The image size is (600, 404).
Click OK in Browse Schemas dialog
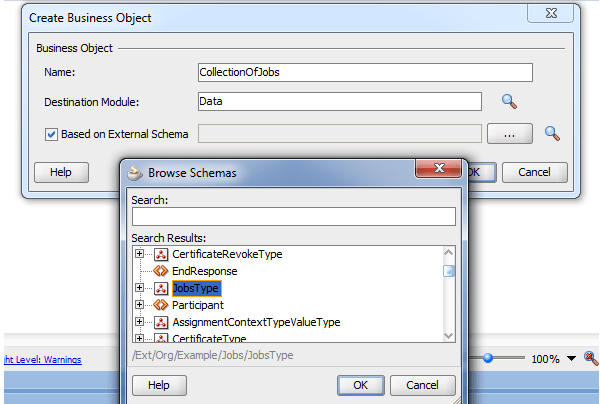point(360,385)
